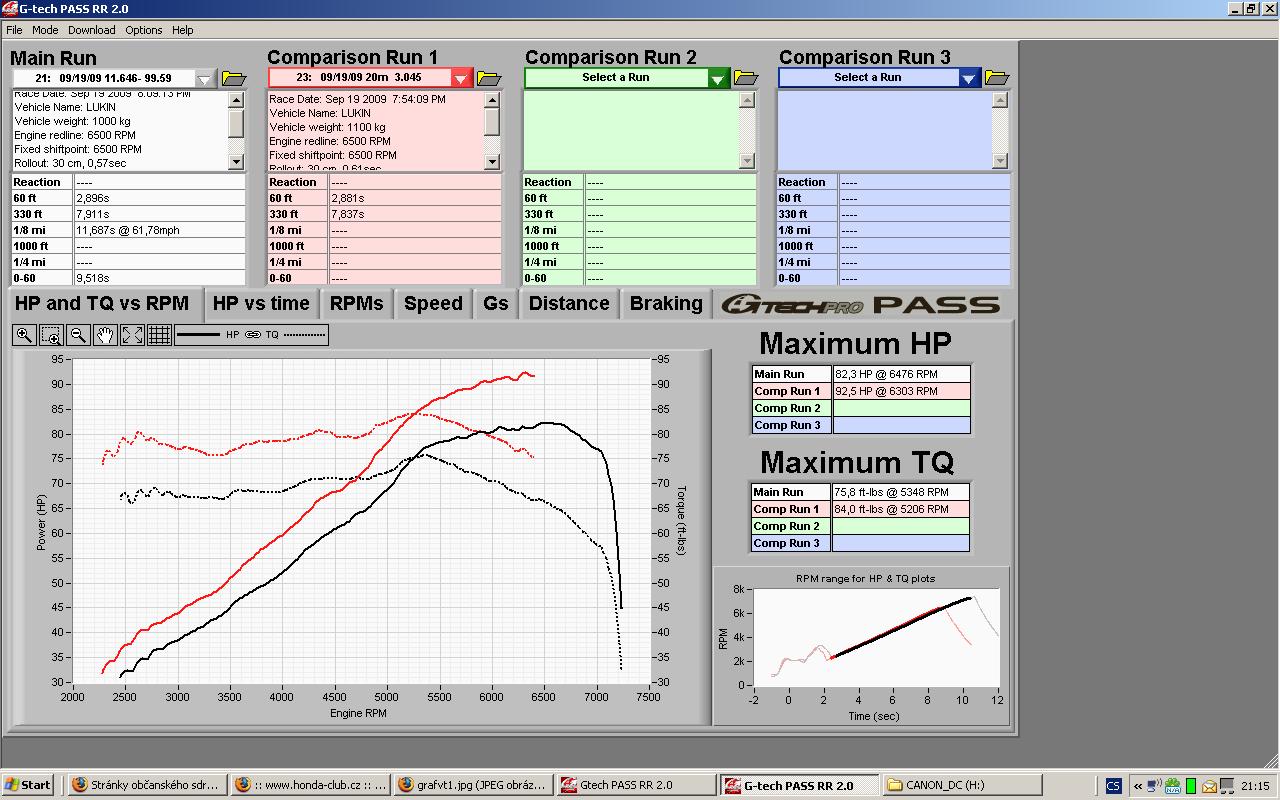Open the Braking tab
1280x800 pixels.
click(665, 304)
